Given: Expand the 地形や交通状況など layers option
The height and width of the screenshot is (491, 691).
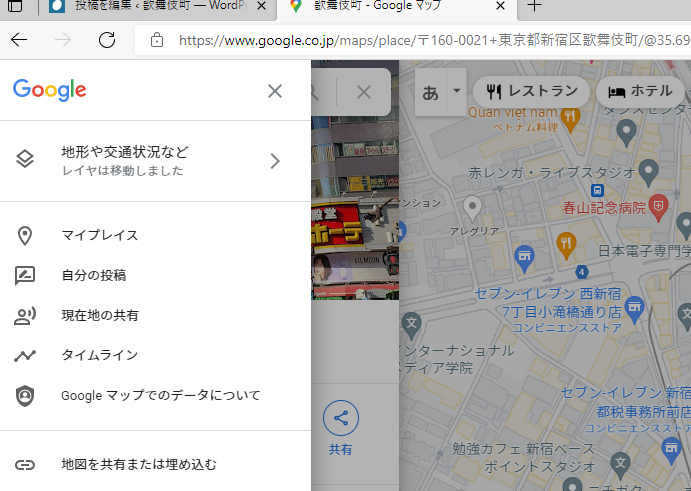Looking at the screenshot, I should tap(275, 161).
